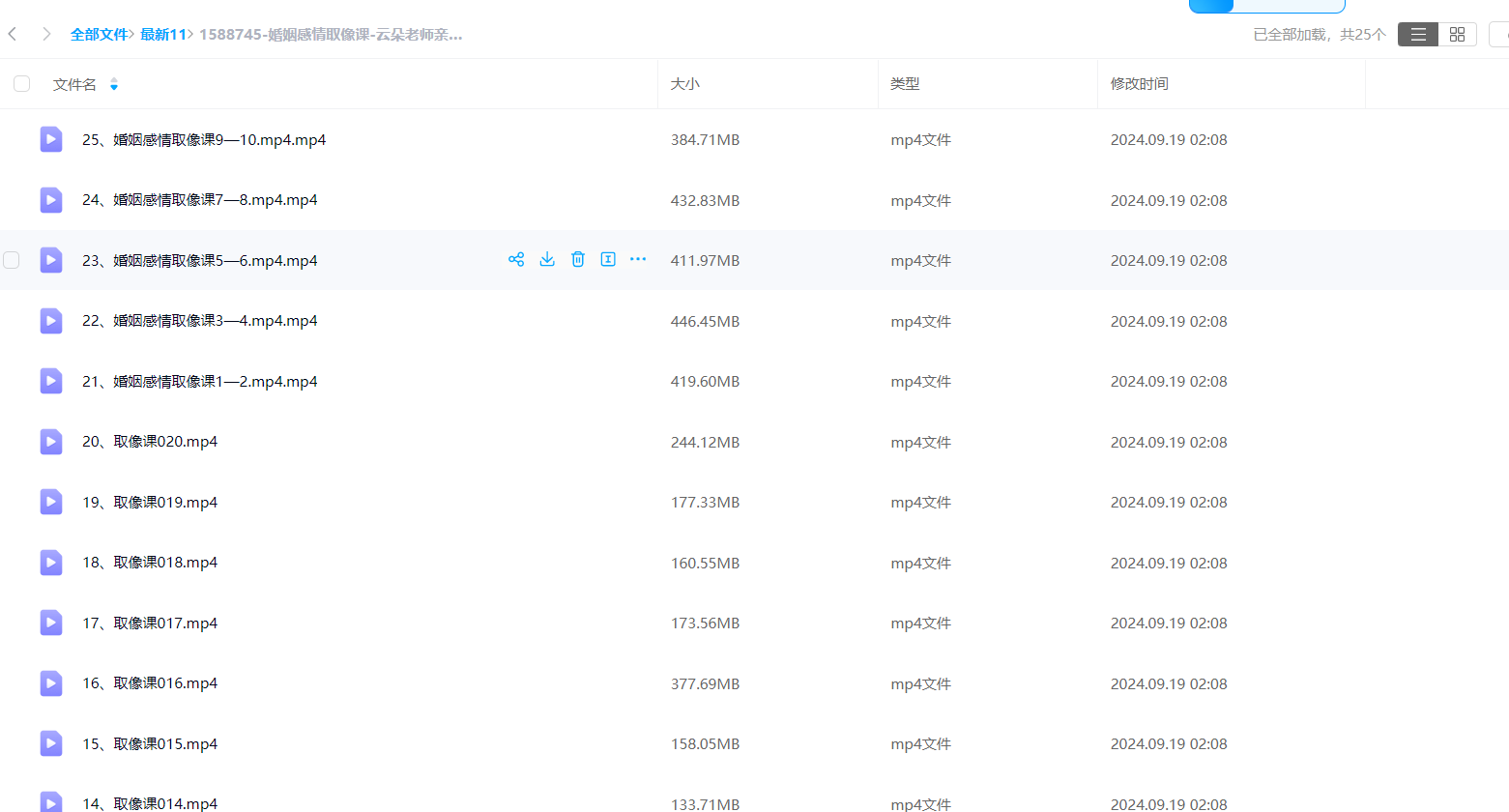Screen dimensions: 1509x812
Task: Open 18、取像课018.mp4
Action: tap(150, 563)
